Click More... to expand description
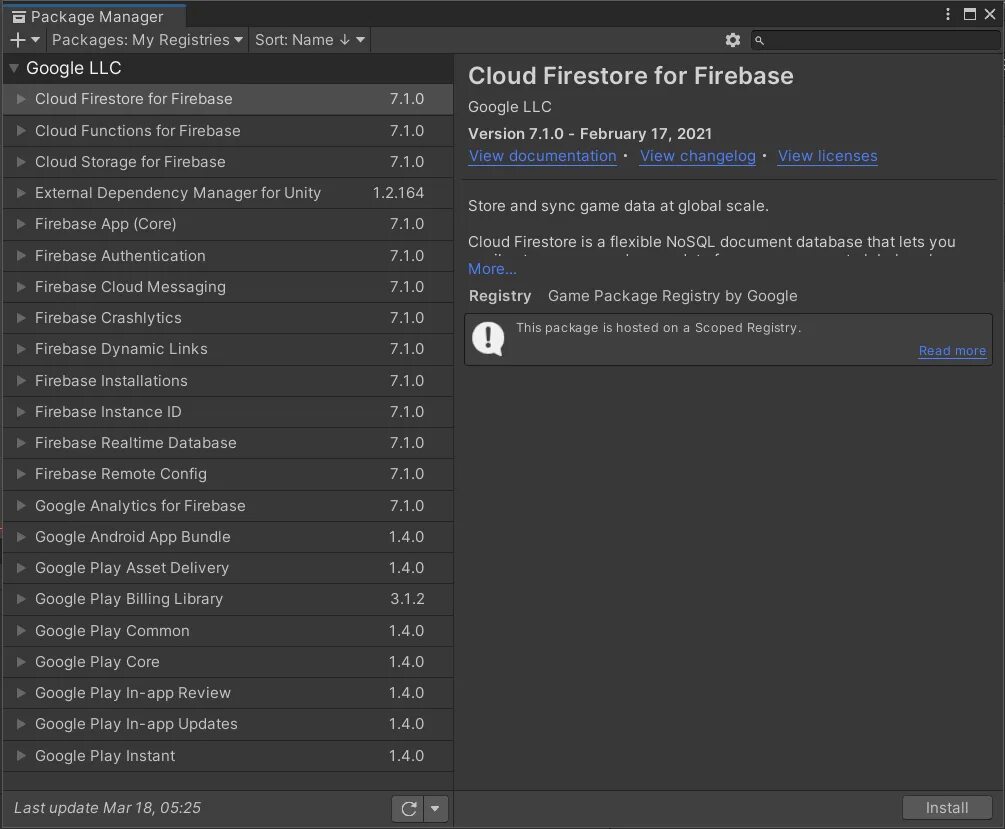Screen dimensions: 1005x829 [492, 269]
